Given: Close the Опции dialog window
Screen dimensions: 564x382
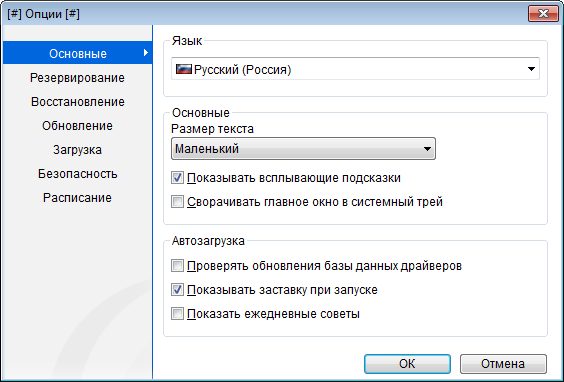Looking at the screenshot, I should (543, 14).
